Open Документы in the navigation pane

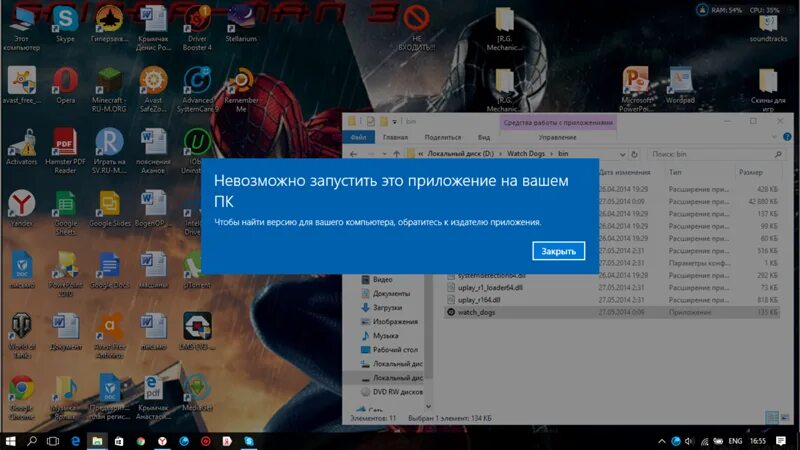[385, 294]
